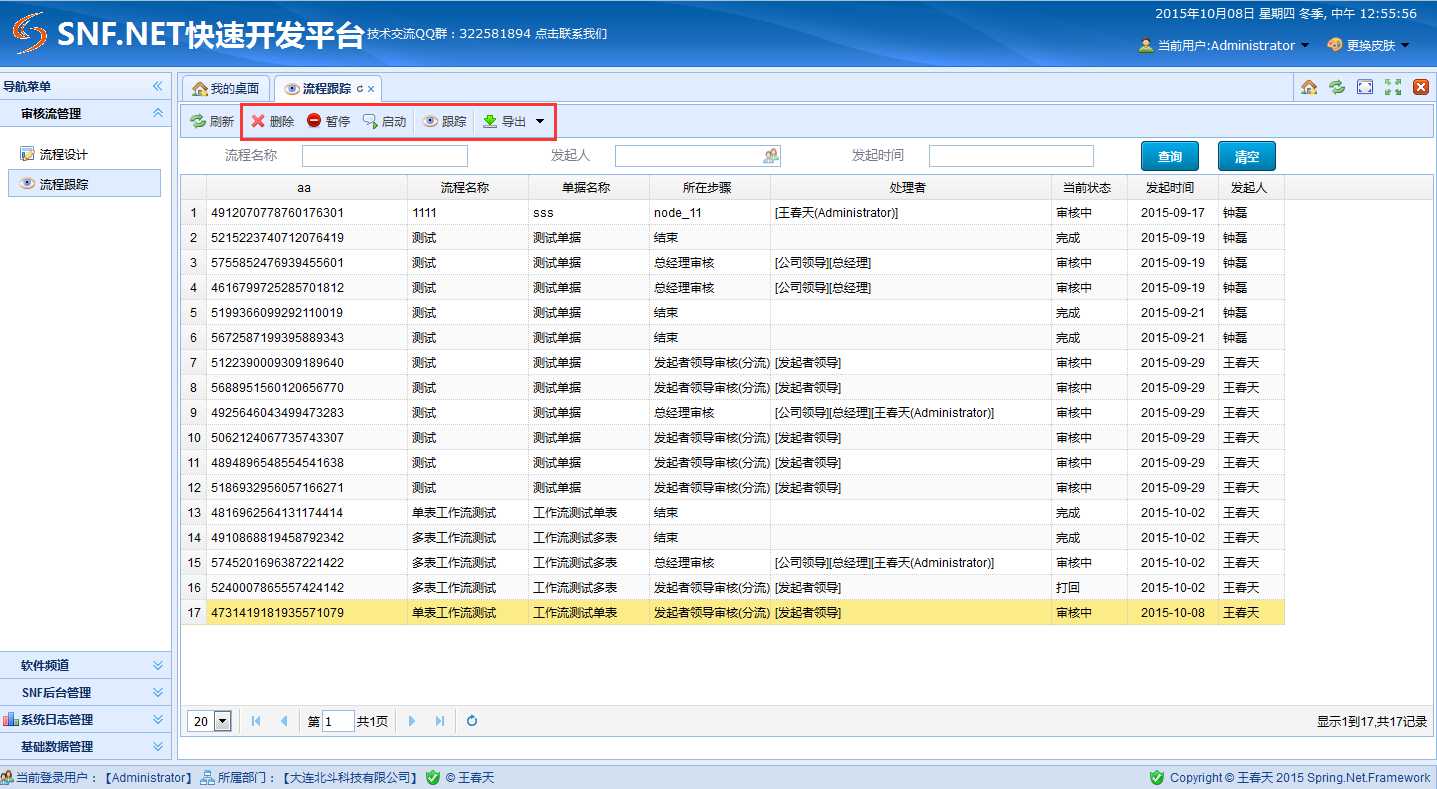1437x789 pixels.
Task: Click the green refresh icon at tab bar right
Action: point(1337,87)
